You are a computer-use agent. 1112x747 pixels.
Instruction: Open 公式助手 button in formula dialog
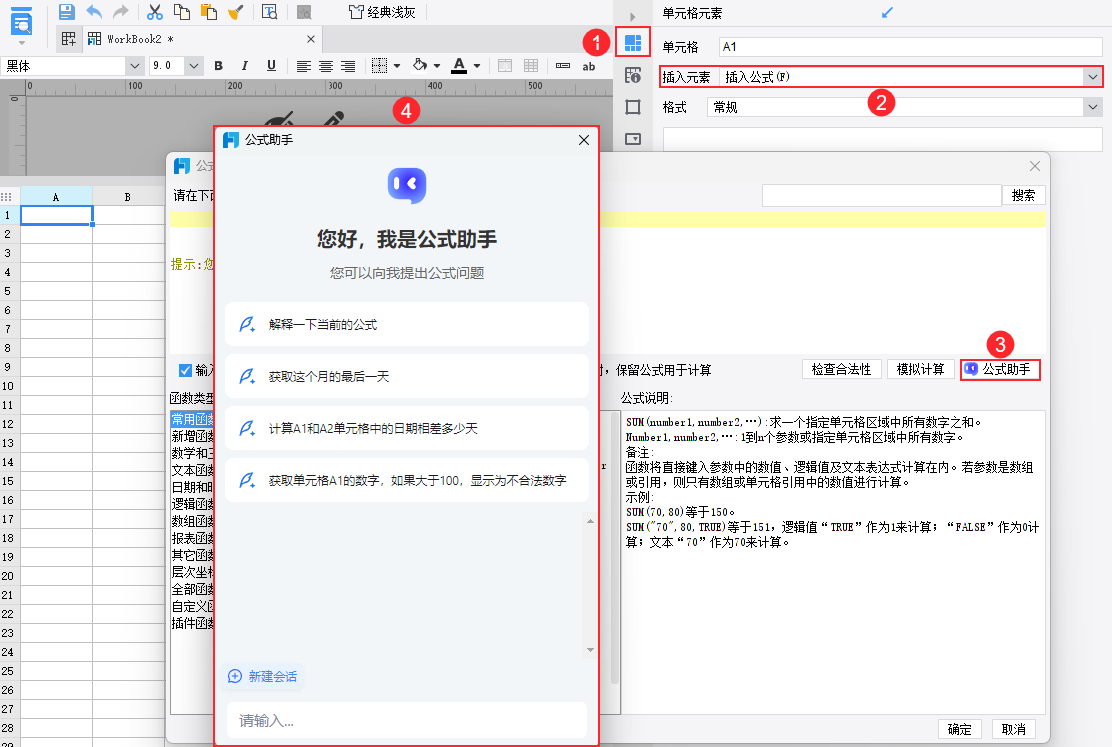coord(1000,370)
